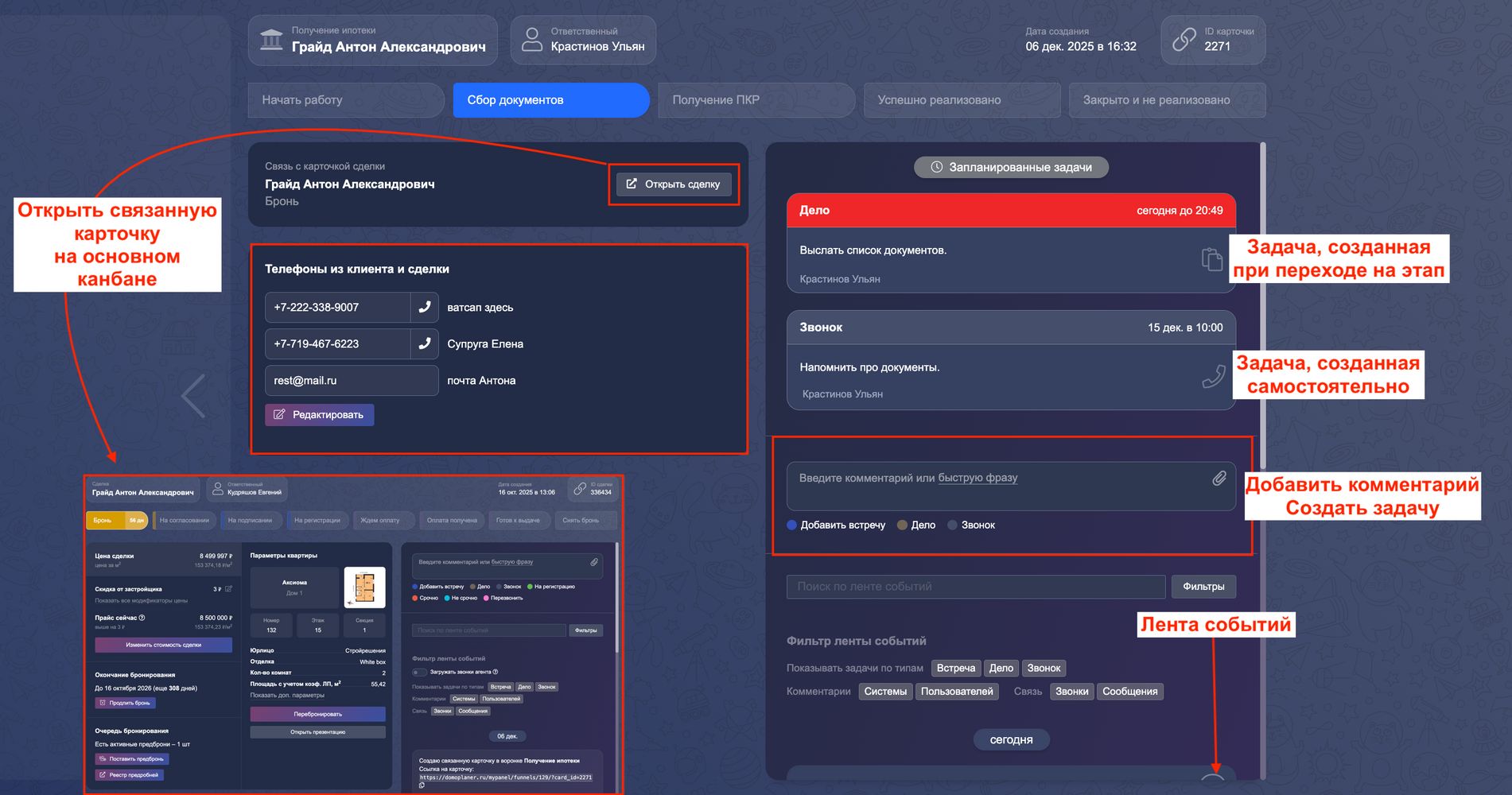Select the Звонок radio option under comment box
The width and height of the screenshot is (1512, 795).
pyautogui.click(x=971, y=525)
